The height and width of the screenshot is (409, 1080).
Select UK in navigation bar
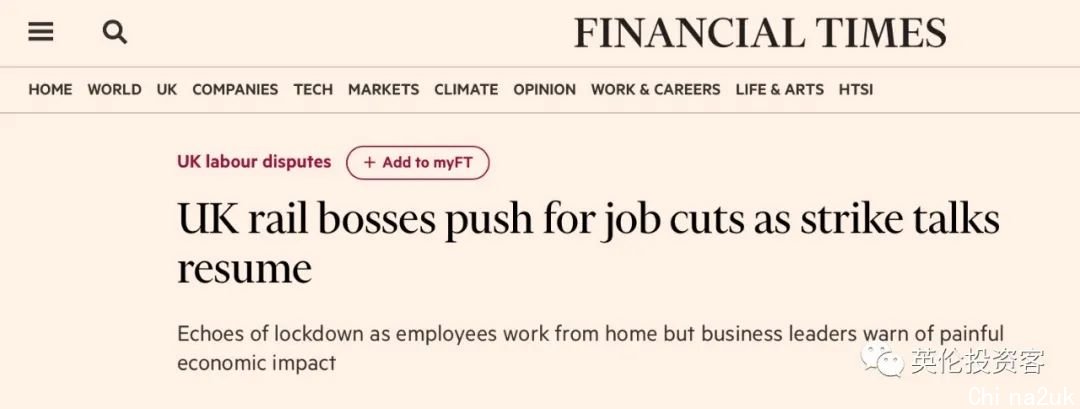[x=167, y=90]
